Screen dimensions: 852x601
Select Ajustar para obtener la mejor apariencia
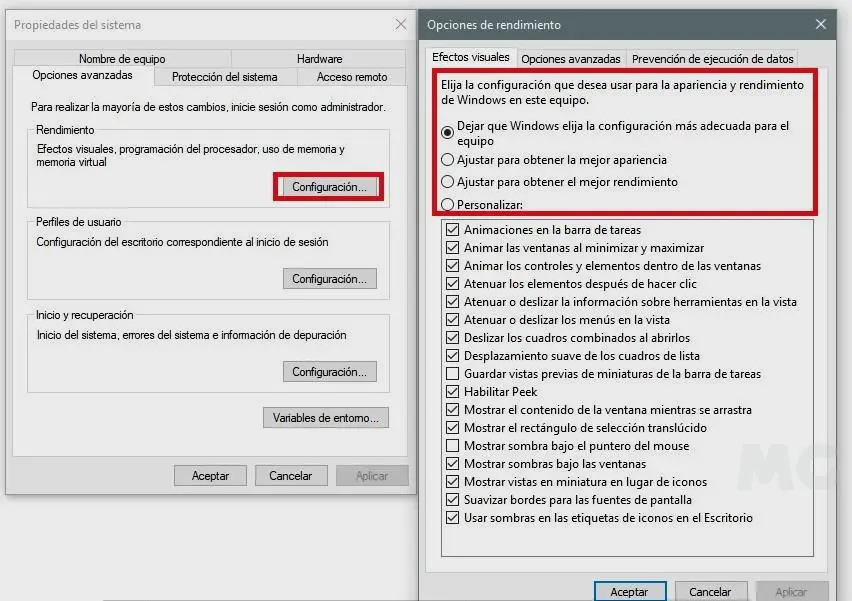coord(447,160)
